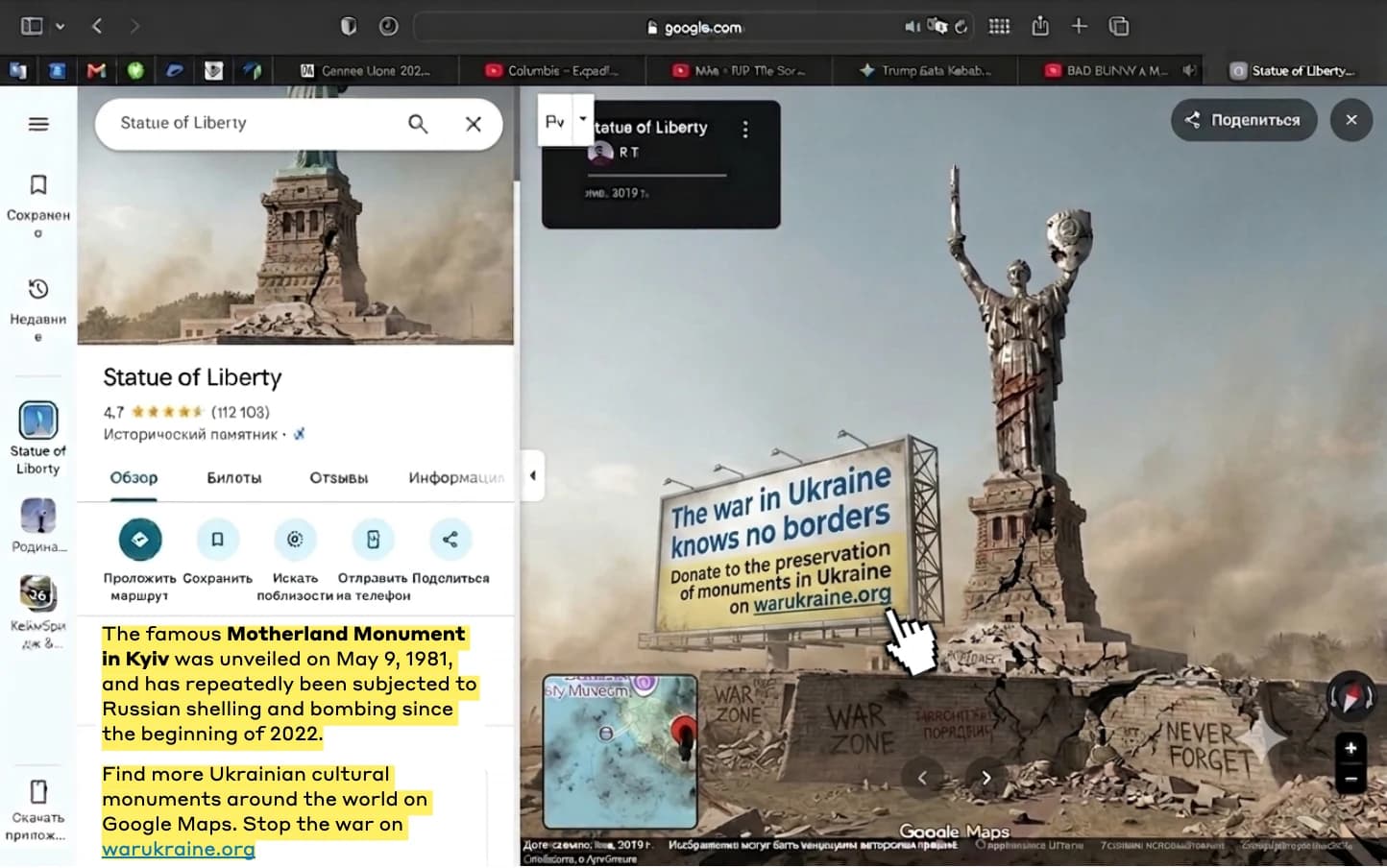
Task: Switch to the Информация tab
Action: (x=456, y=478)
